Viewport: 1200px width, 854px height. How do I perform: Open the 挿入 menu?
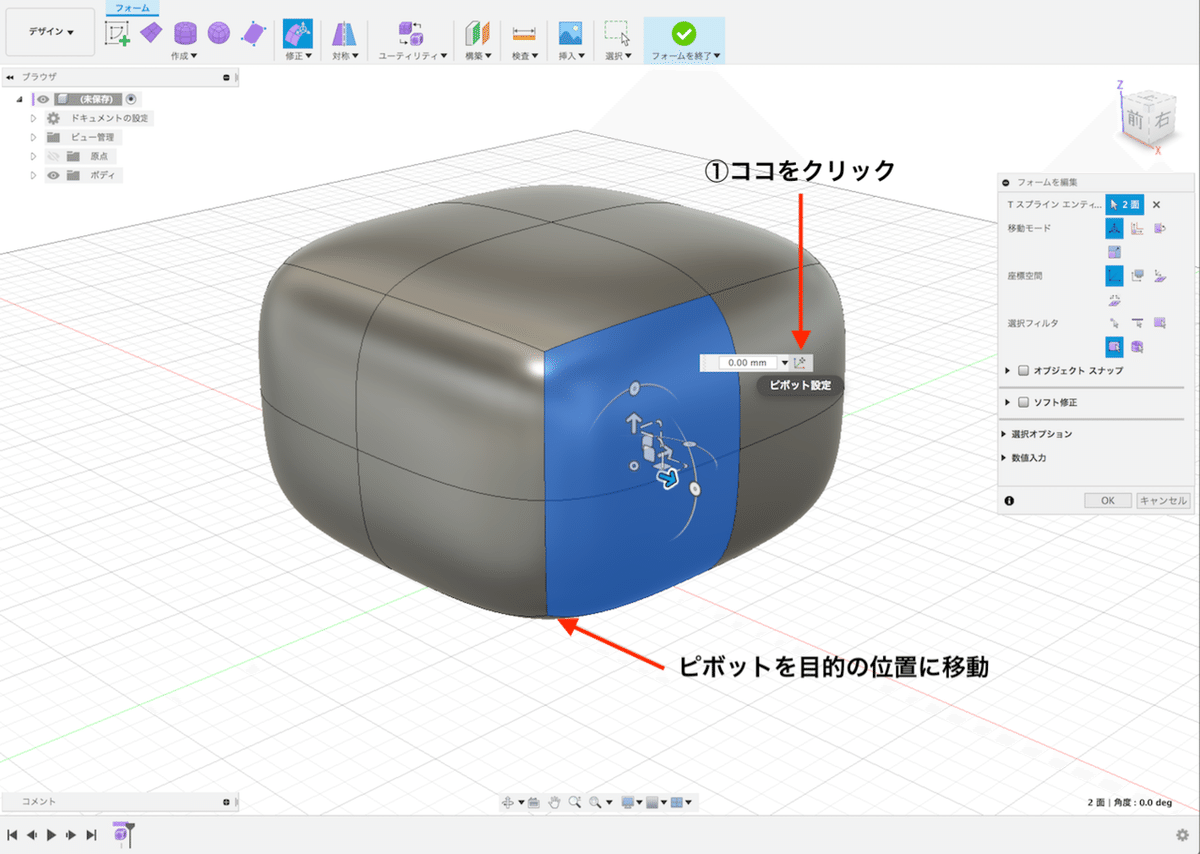point(572,56)
